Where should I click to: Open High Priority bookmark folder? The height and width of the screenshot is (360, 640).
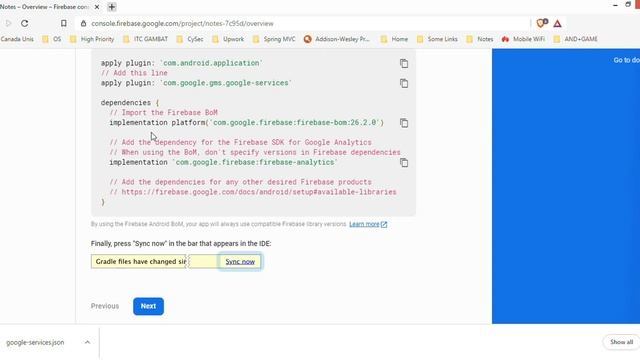92,39
